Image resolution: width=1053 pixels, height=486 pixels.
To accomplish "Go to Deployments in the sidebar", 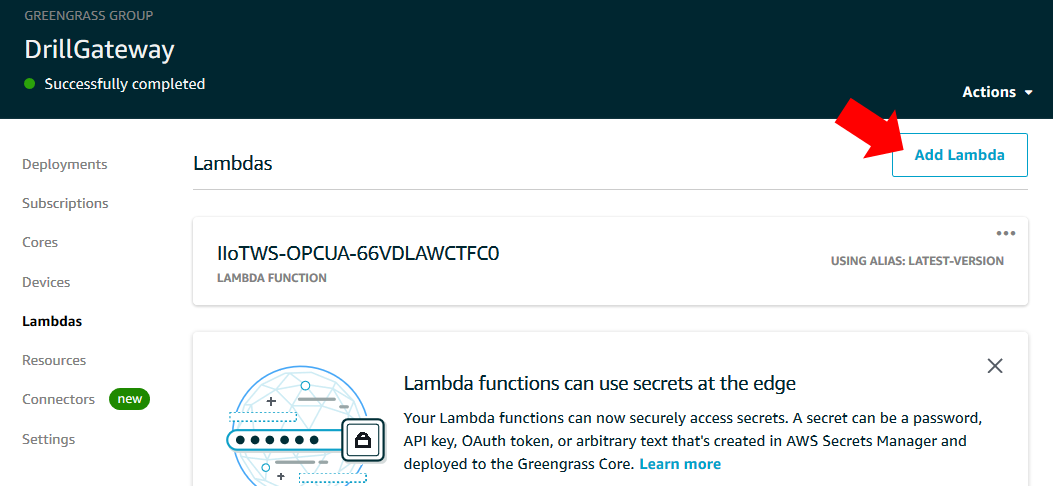I will 65,164.
